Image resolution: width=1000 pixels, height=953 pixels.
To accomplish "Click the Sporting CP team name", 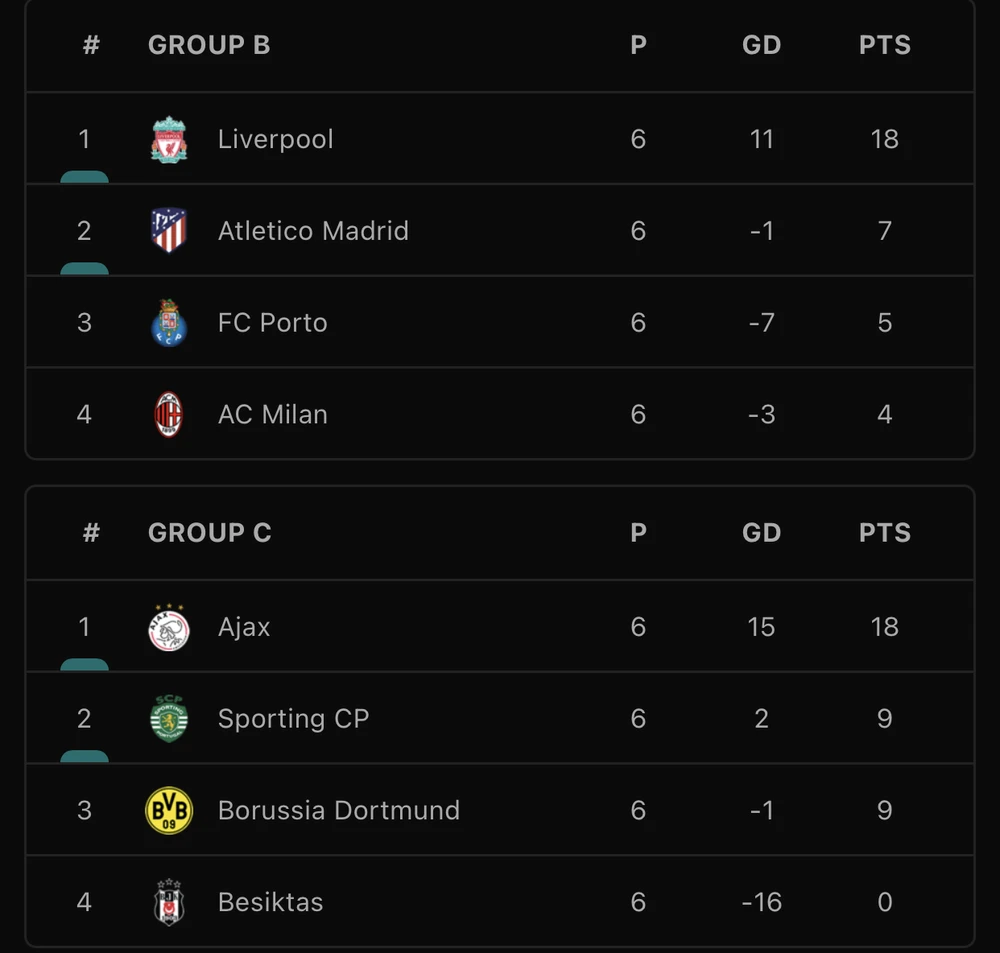I will tap(293, 719).
